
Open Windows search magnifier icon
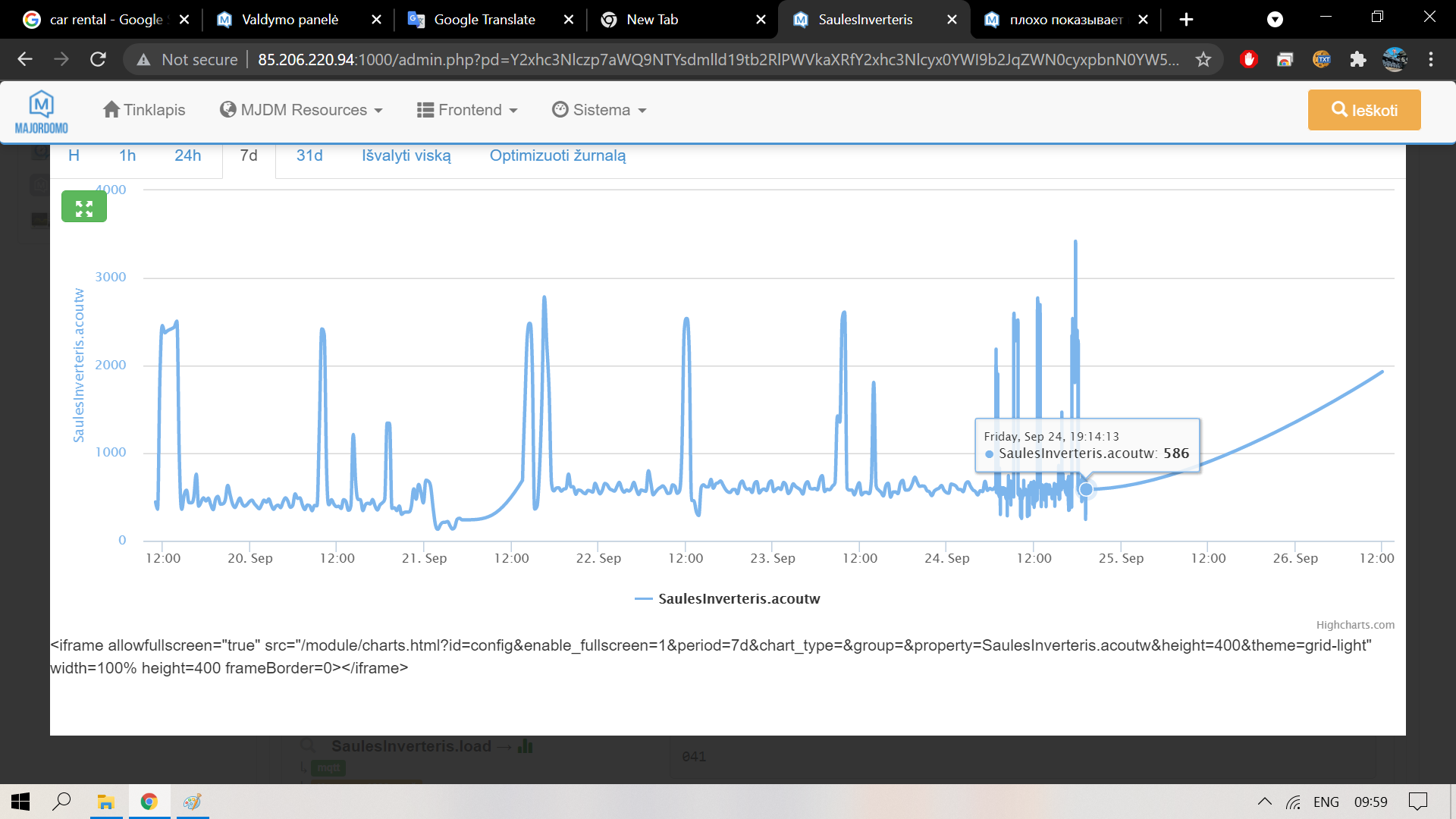coord(61,802)
